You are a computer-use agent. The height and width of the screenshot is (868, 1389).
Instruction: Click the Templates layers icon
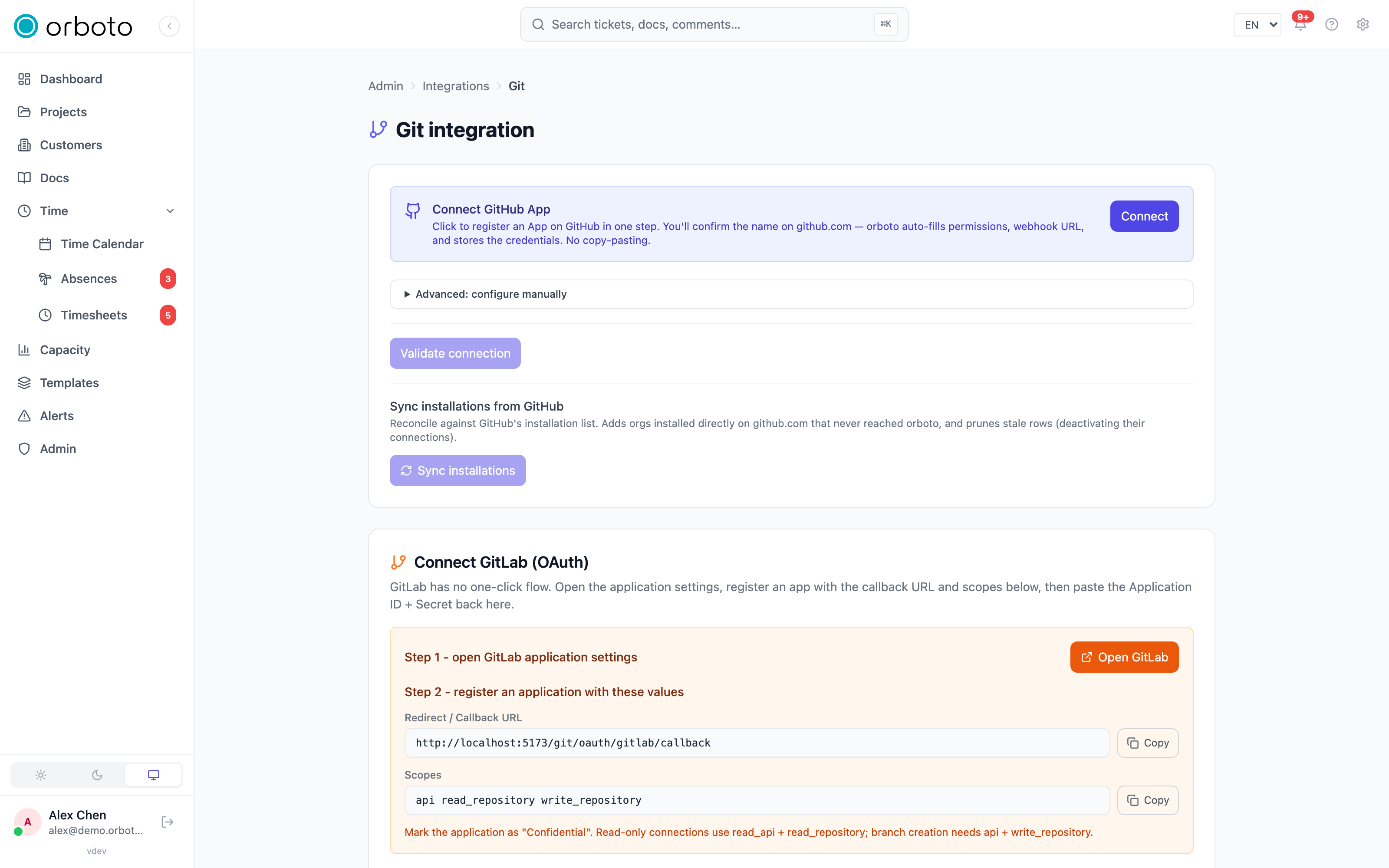click(24, 383)
